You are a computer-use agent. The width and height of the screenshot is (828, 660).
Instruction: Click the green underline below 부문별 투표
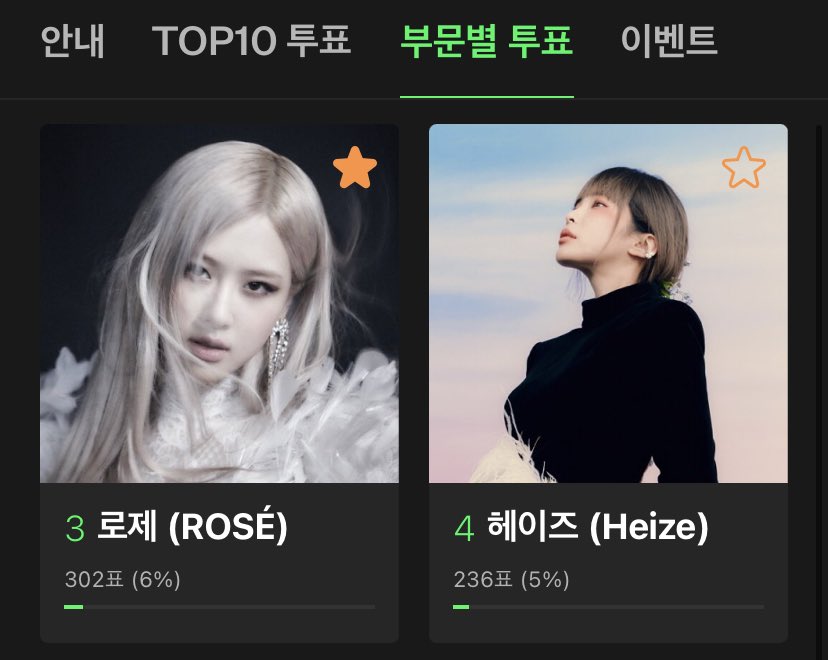tap(487, 97)
